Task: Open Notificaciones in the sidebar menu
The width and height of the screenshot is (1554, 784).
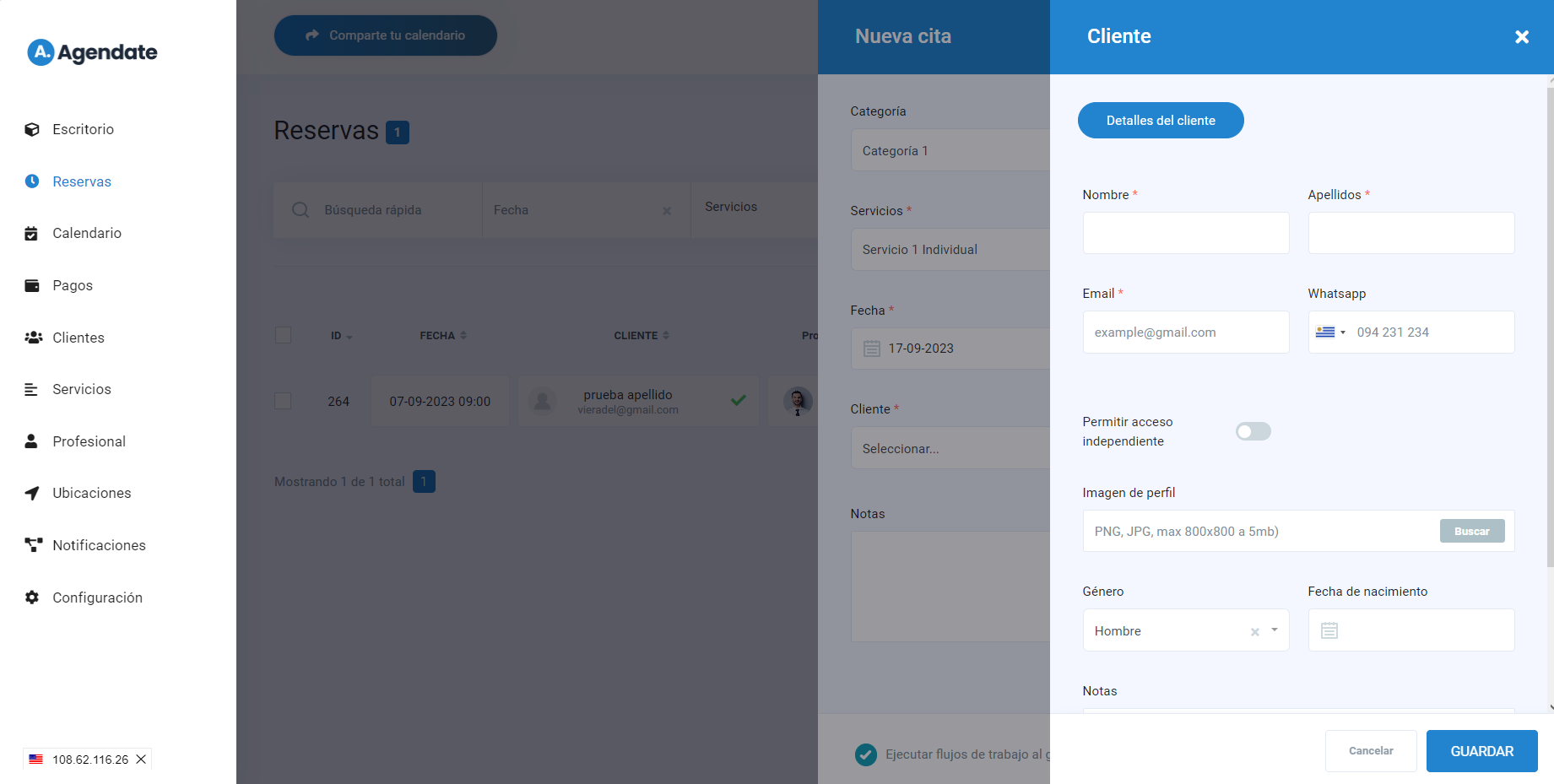Action: point(99,545)
